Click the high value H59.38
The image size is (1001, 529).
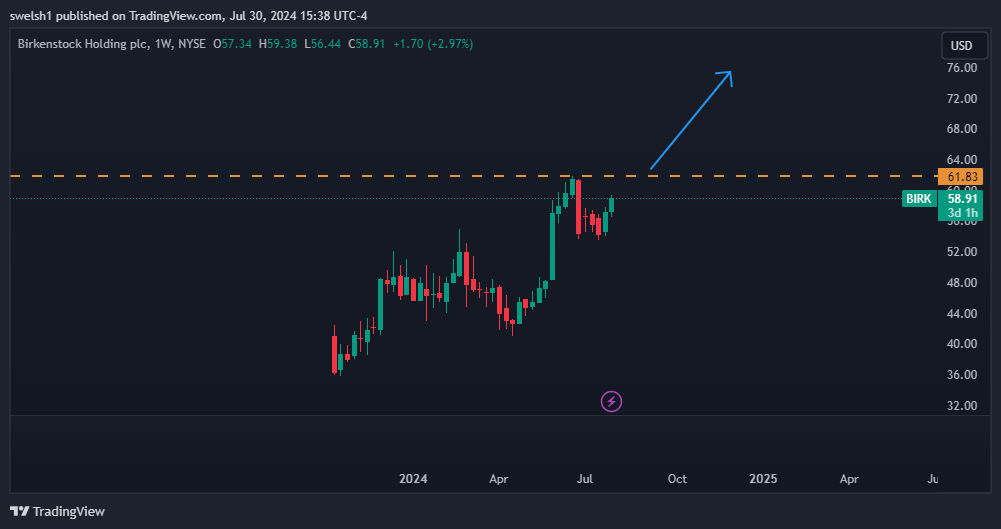click(x=278, y=44)
